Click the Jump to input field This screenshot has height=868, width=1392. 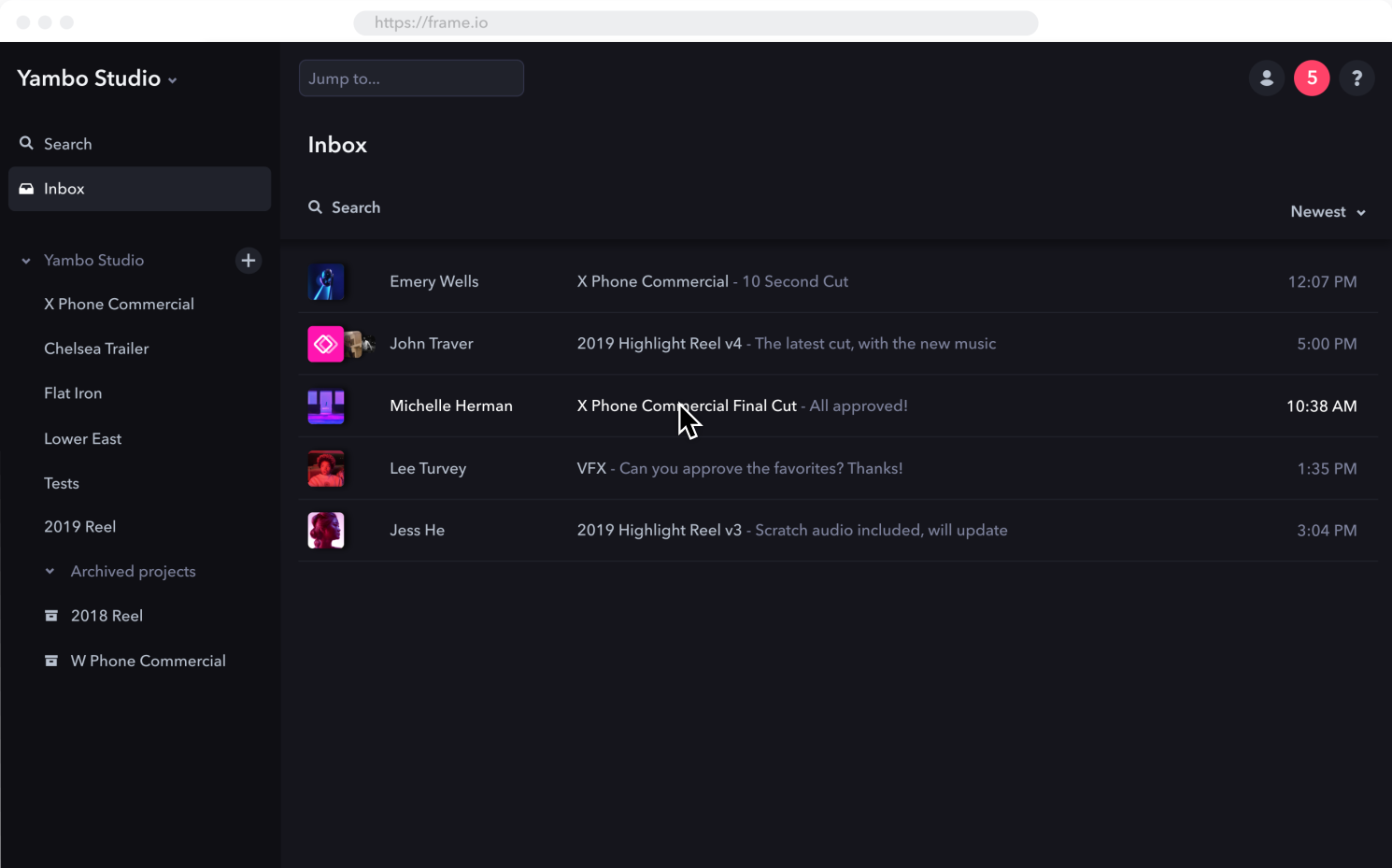coord(411,78)
